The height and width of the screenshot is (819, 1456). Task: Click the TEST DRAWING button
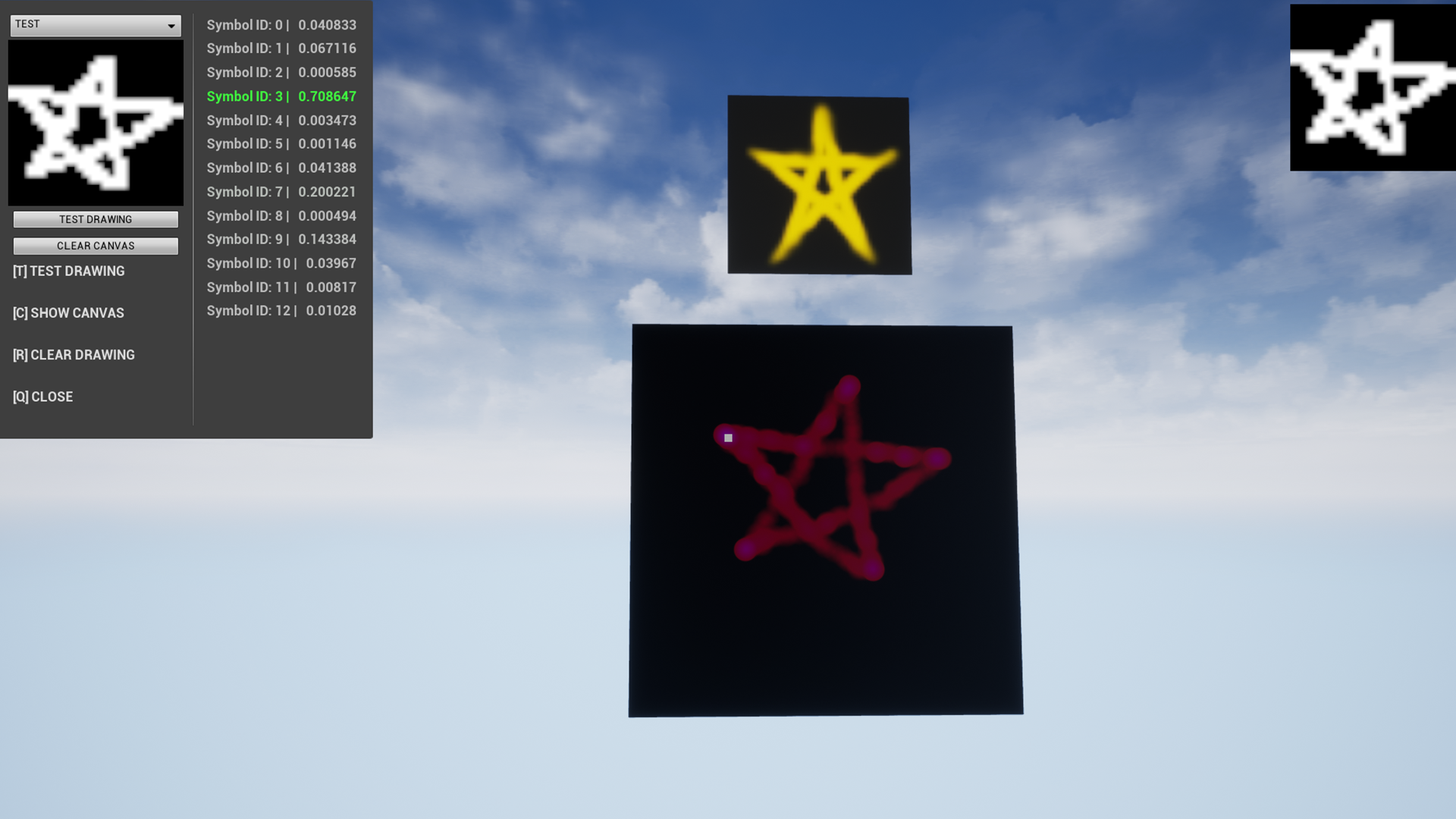95,219
